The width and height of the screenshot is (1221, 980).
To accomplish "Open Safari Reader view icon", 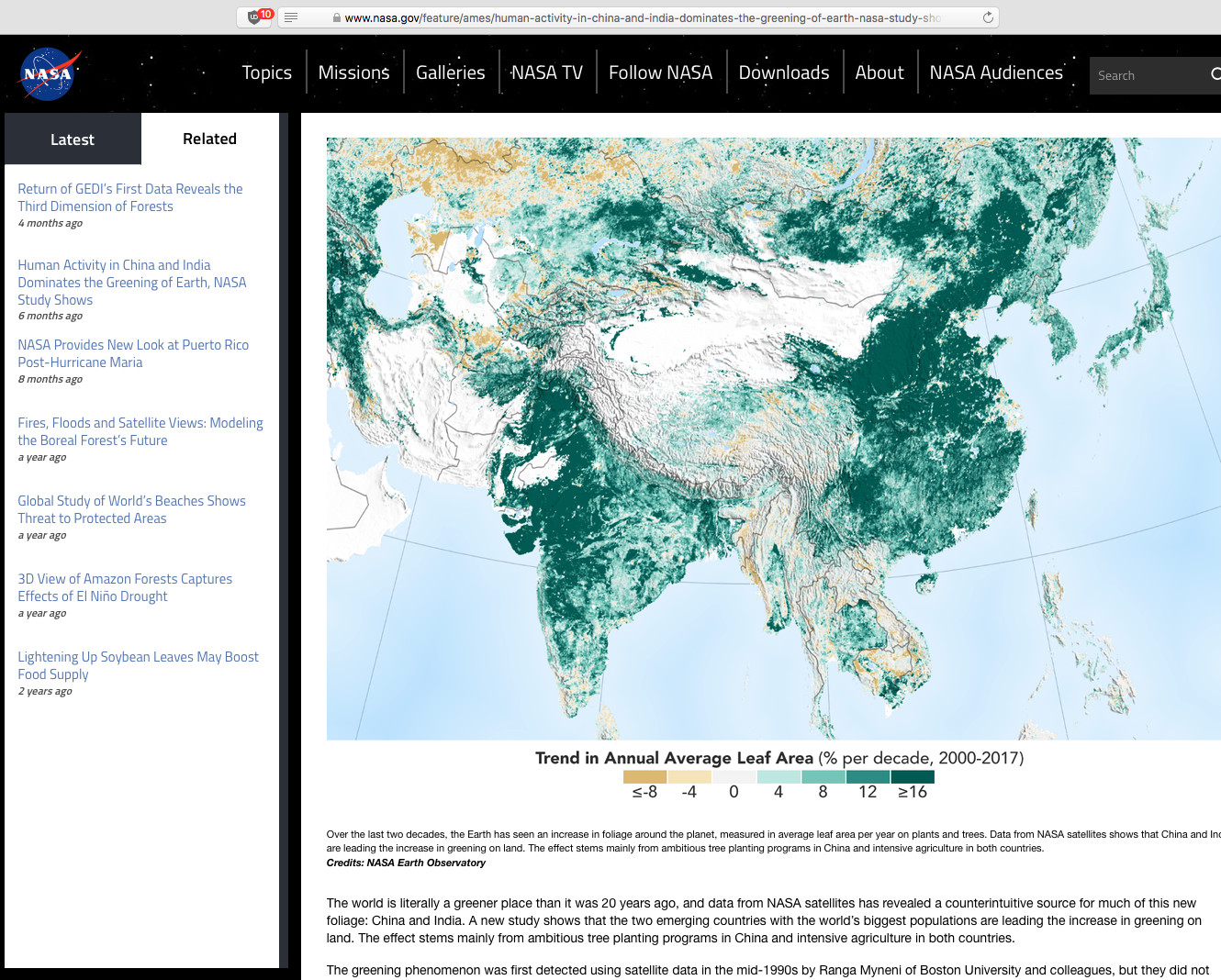I will pyautogui.click(x=291, y=17).
